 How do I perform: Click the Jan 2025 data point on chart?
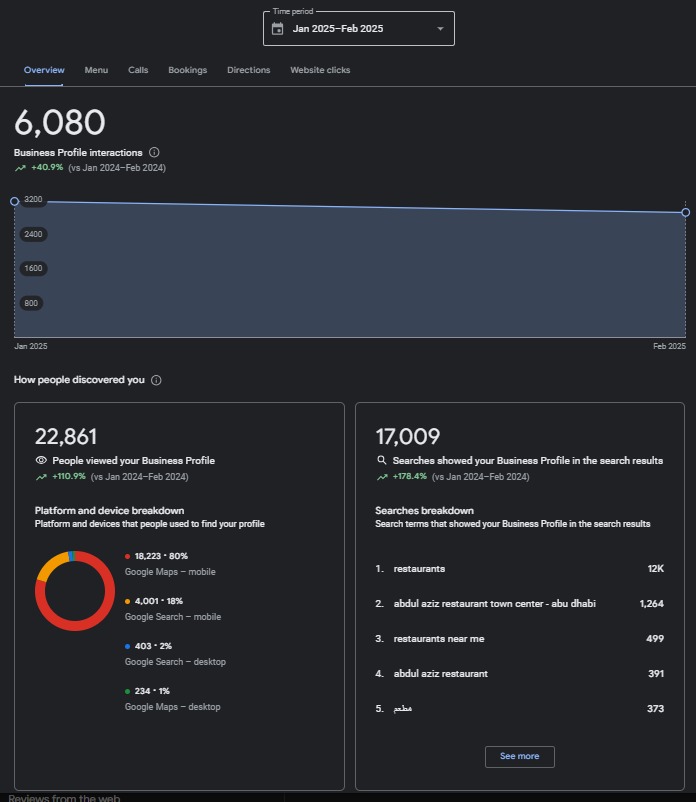14,201
